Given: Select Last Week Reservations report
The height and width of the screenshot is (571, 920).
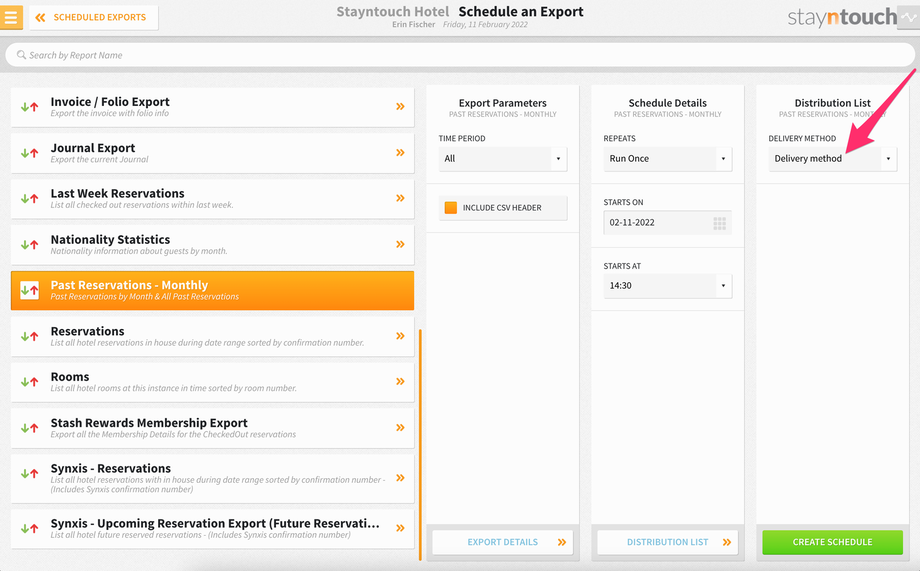Looking at the screenshot, I should click(x=212, y=199).
